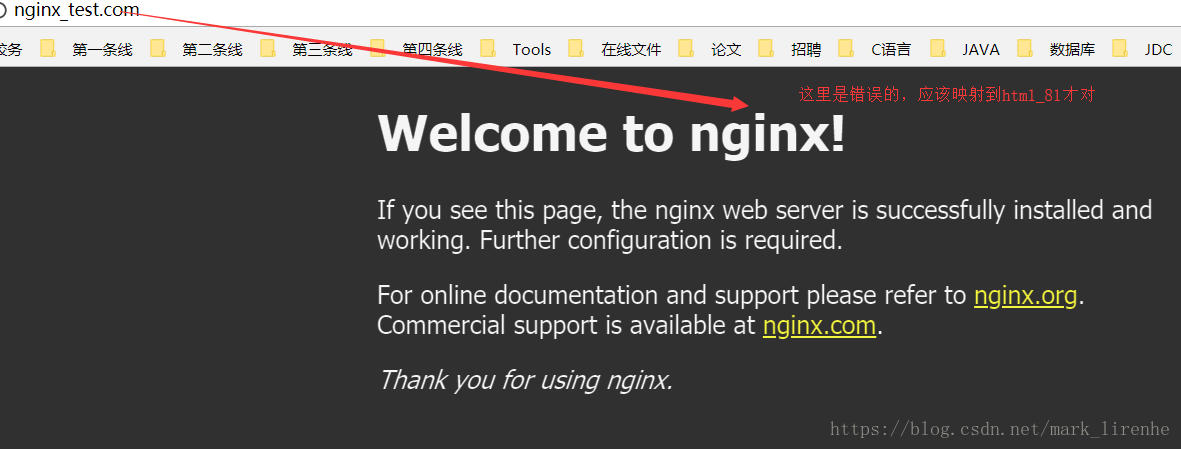Follow the nginx.org documentation link
This screenshot has height=449, width=1181.
[x=1025, y=296]
